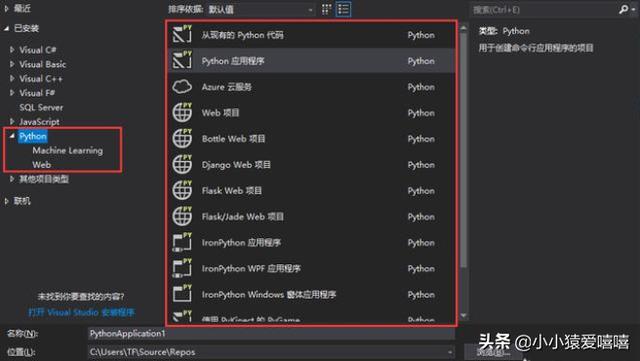Select SQL Server in the tree
The image size is (640, 361).
[x=41, y=107]
